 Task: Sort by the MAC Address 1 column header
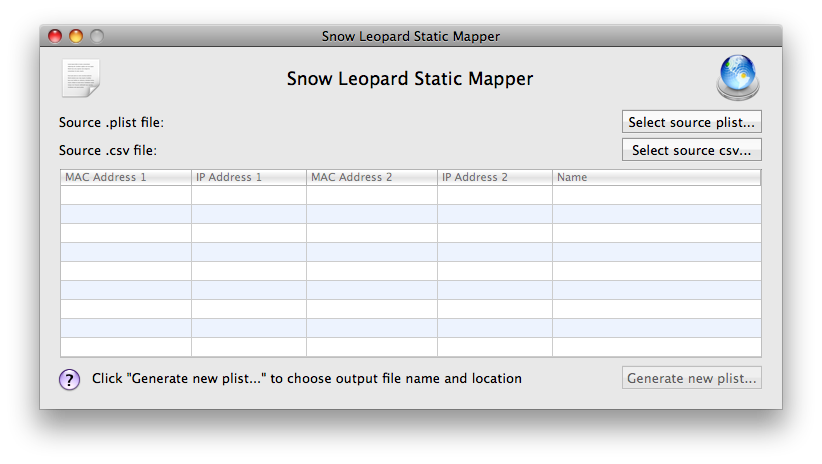click(126, 177)
